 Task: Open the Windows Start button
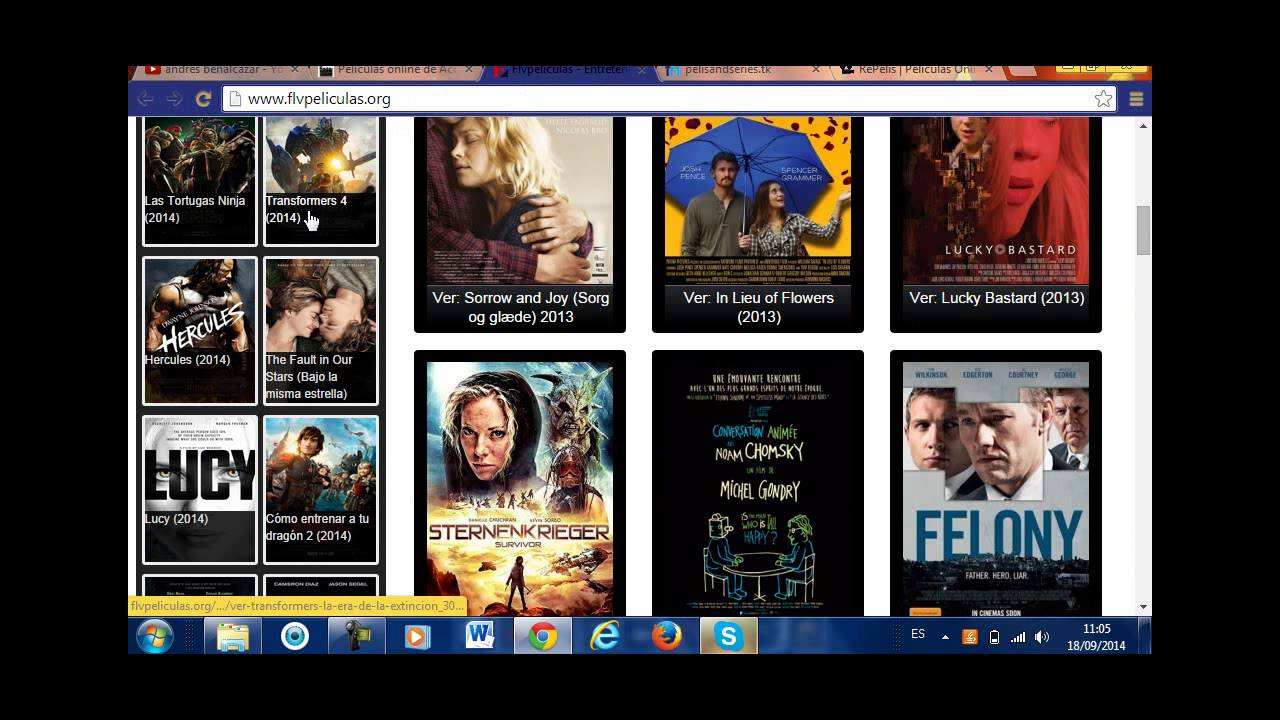pyautogui.click(x=155, y=636)
